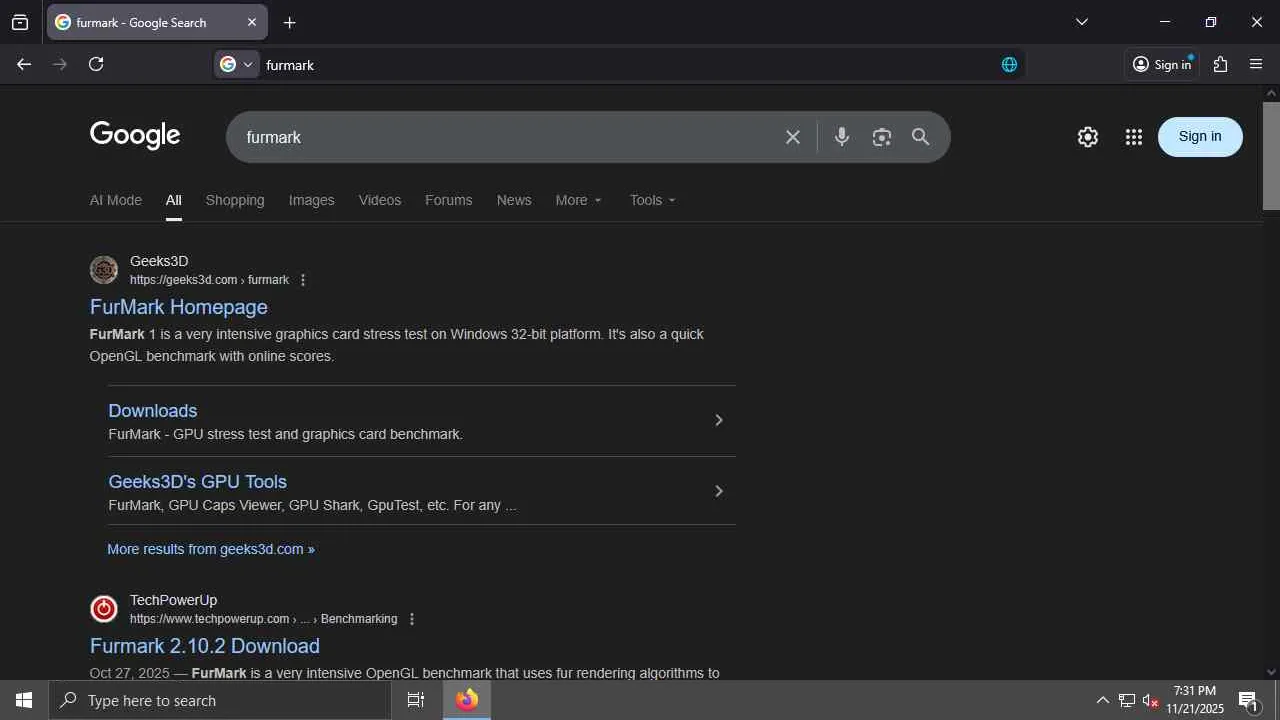This screenshot has height=720, width=1280.
Task: Go back to the previous page
Action: click(24, 64)
